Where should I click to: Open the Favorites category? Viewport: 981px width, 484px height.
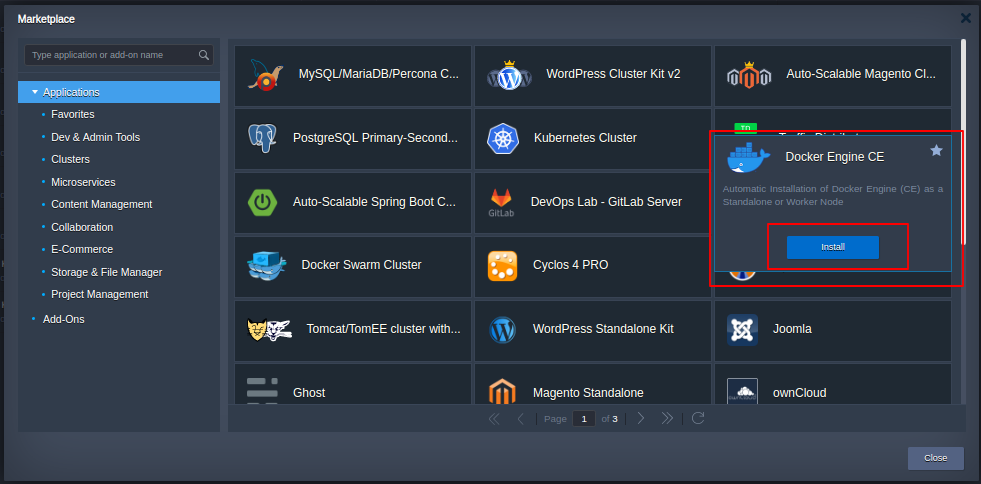pos(73,115)
